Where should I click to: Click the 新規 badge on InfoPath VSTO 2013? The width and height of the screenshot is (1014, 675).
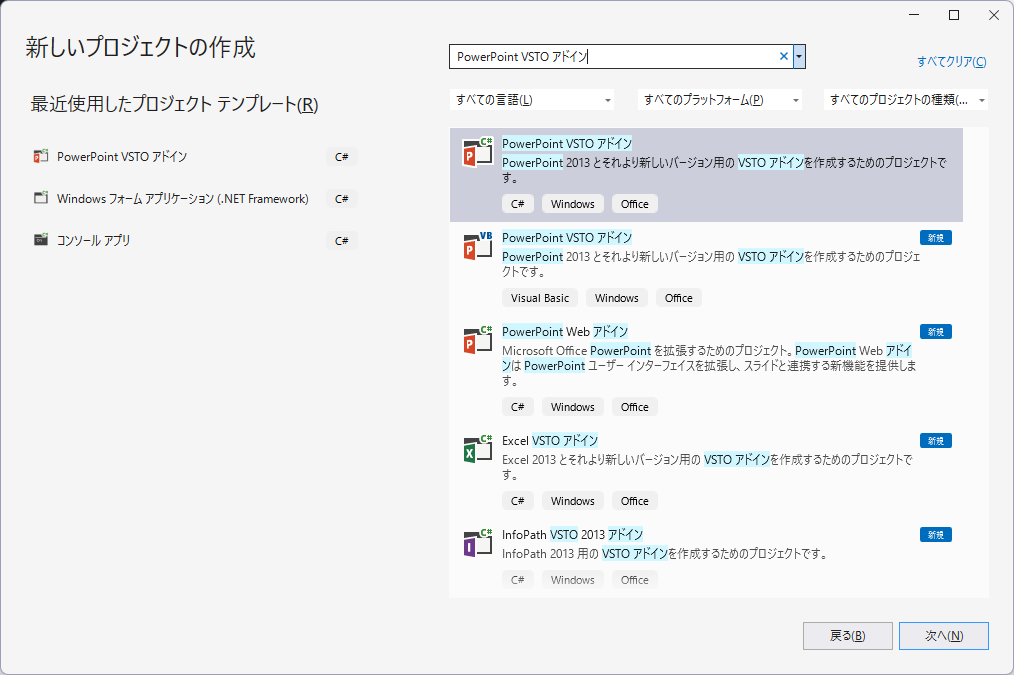point(936,535)
